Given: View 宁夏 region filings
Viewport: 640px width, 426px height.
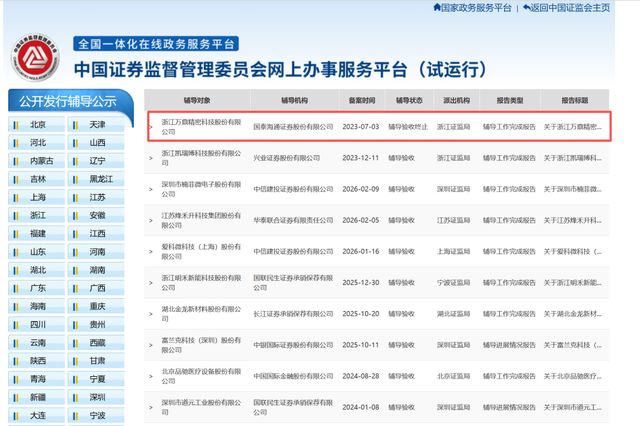Looking at the screenshot, I should 96,379.
